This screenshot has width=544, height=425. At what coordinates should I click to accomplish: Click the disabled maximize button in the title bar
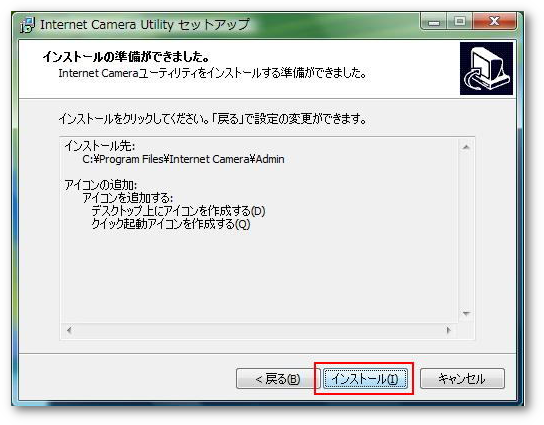pos(460,22)
